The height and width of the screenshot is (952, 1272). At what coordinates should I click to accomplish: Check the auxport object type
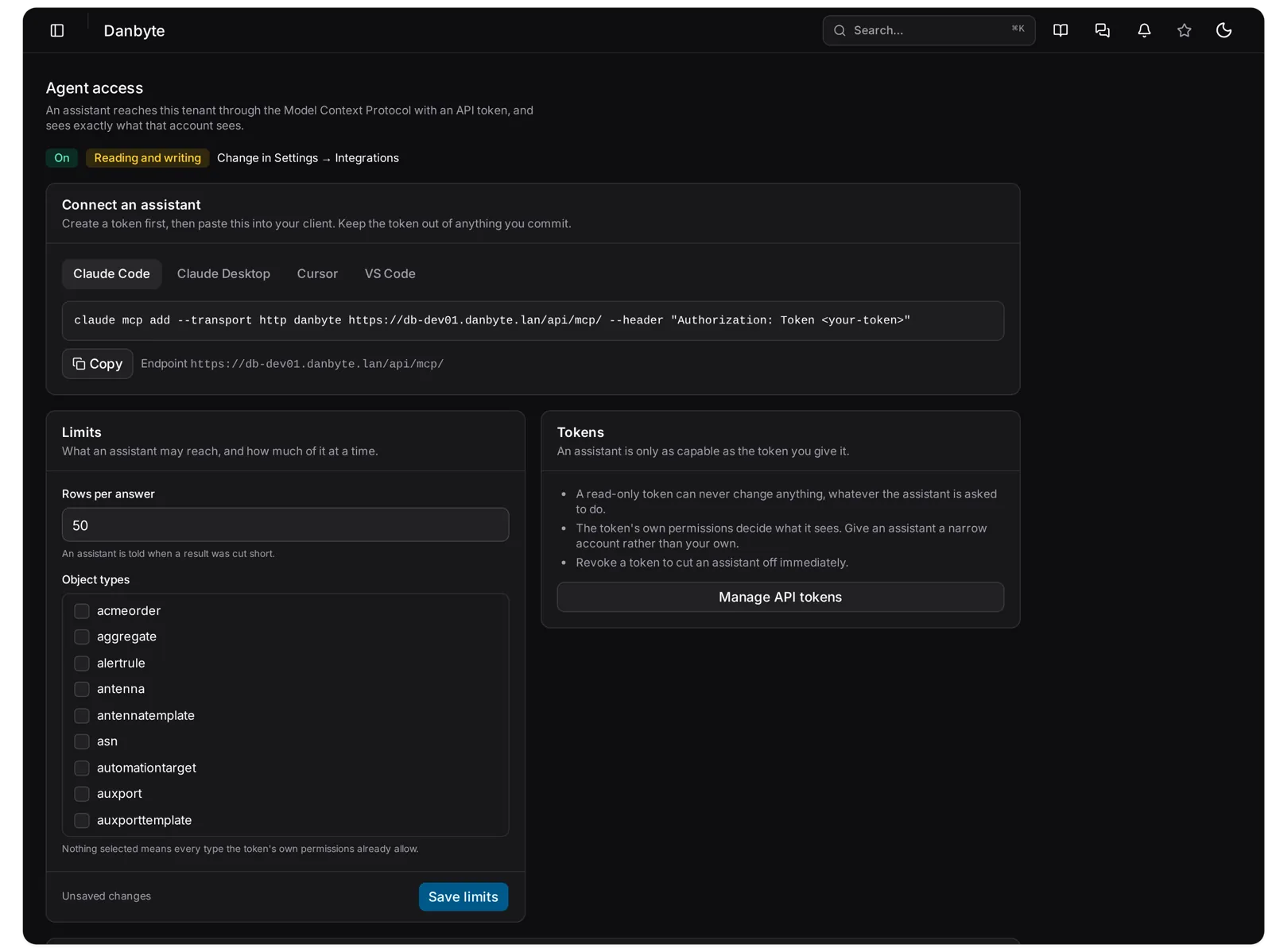[x=82, y=794]
